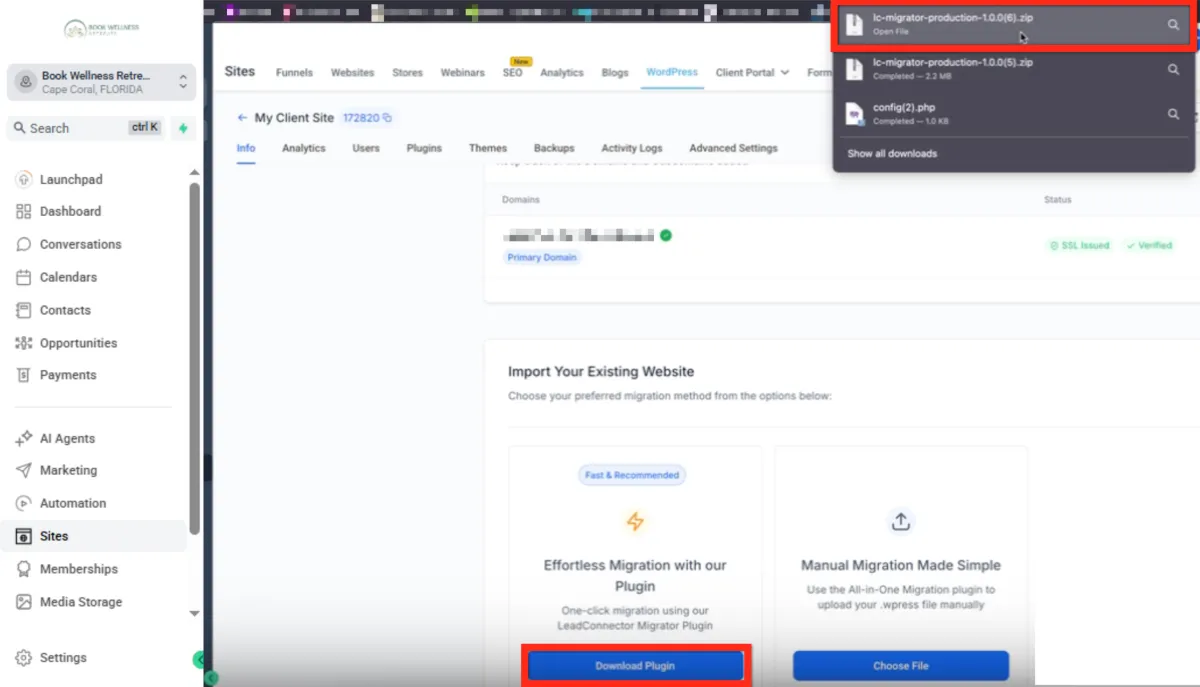Viewport: 1200px width, 687px height.
Task: Switch to the Blogs tab
Action: pyautogui.click(x=615, y=73)
